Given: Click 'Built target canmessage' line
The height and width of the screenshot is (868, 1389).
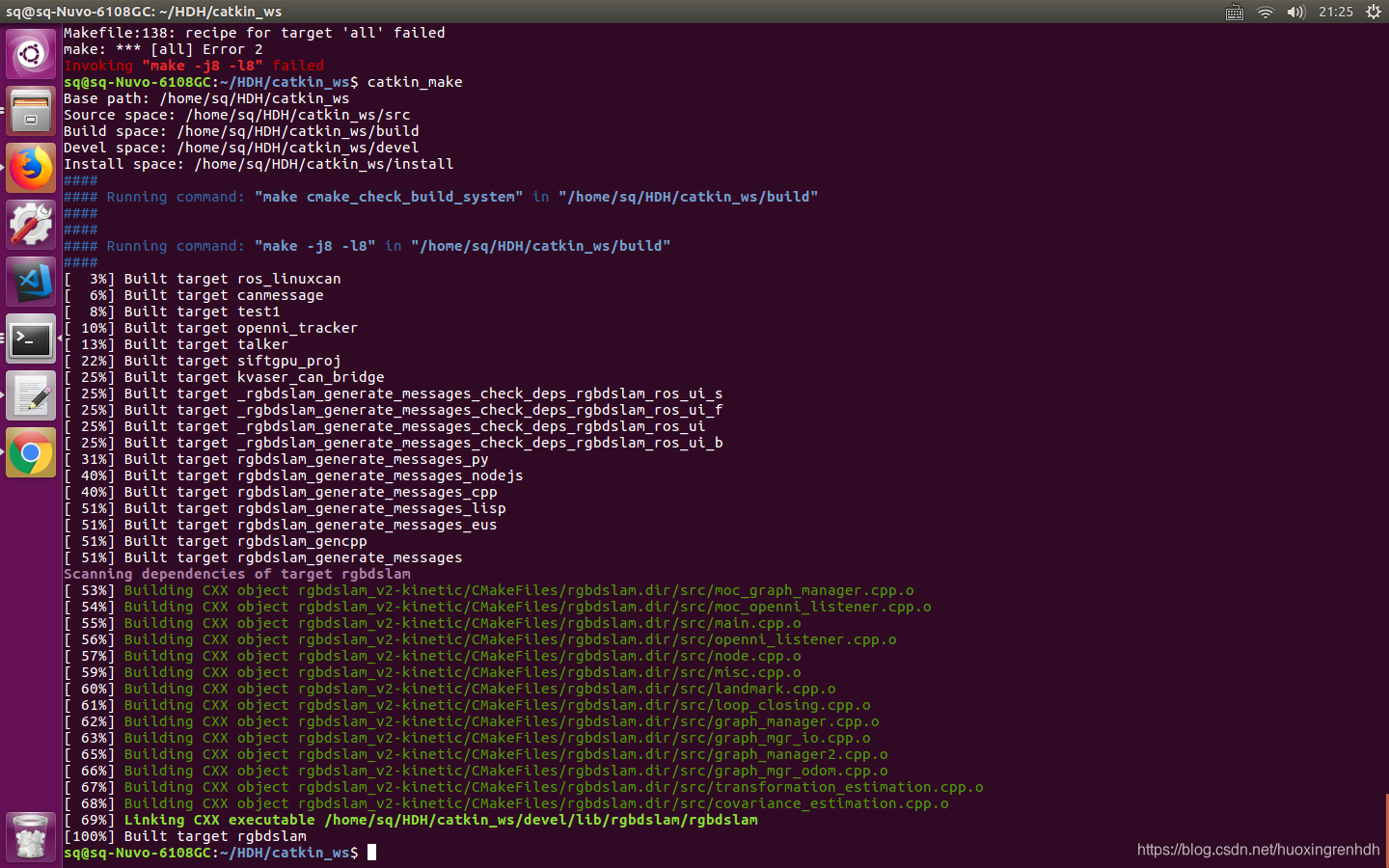Looking at the screenshot, I should (x=194, y=295).
